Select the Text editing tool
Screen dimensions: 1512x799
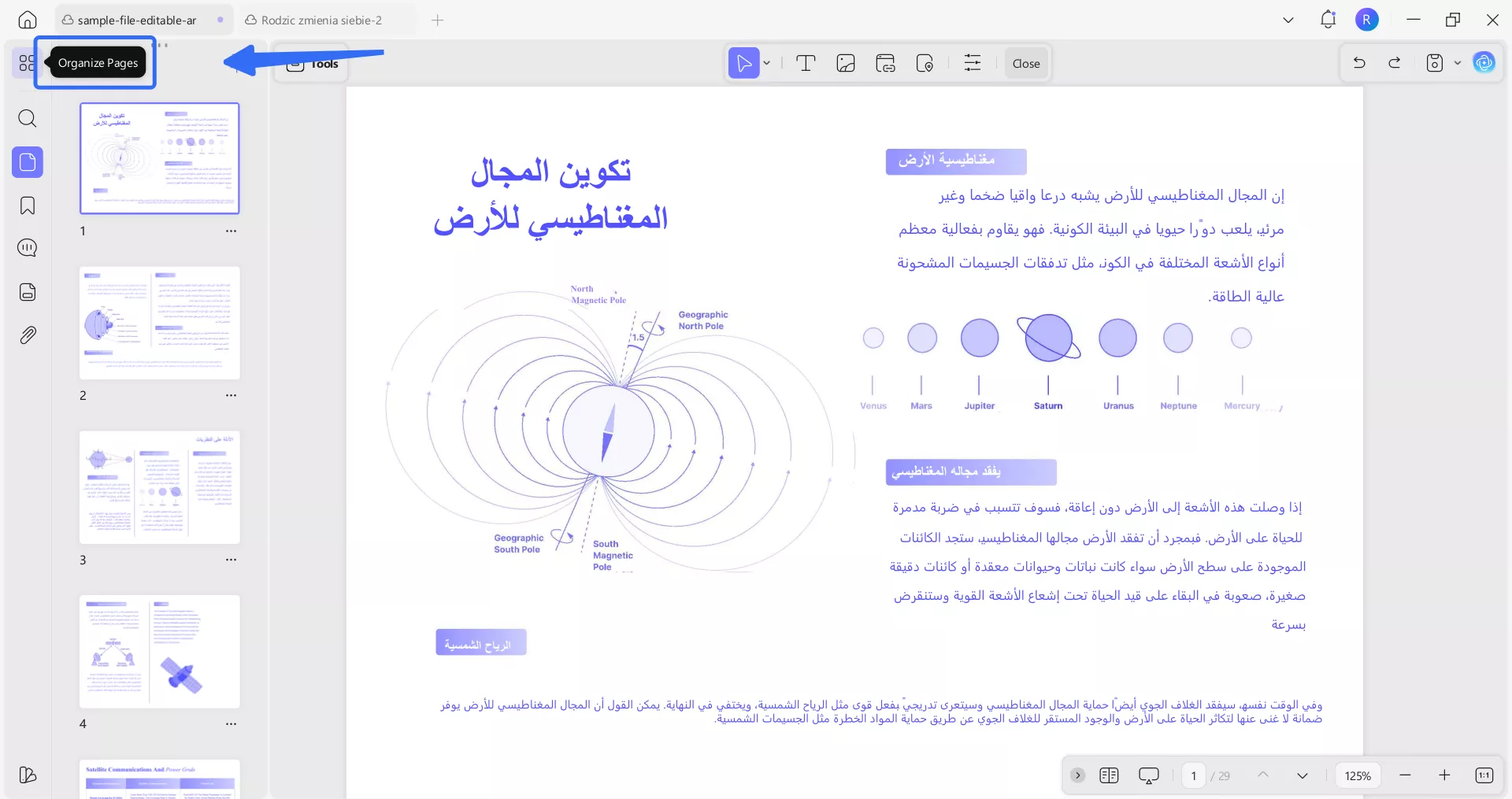806,63
